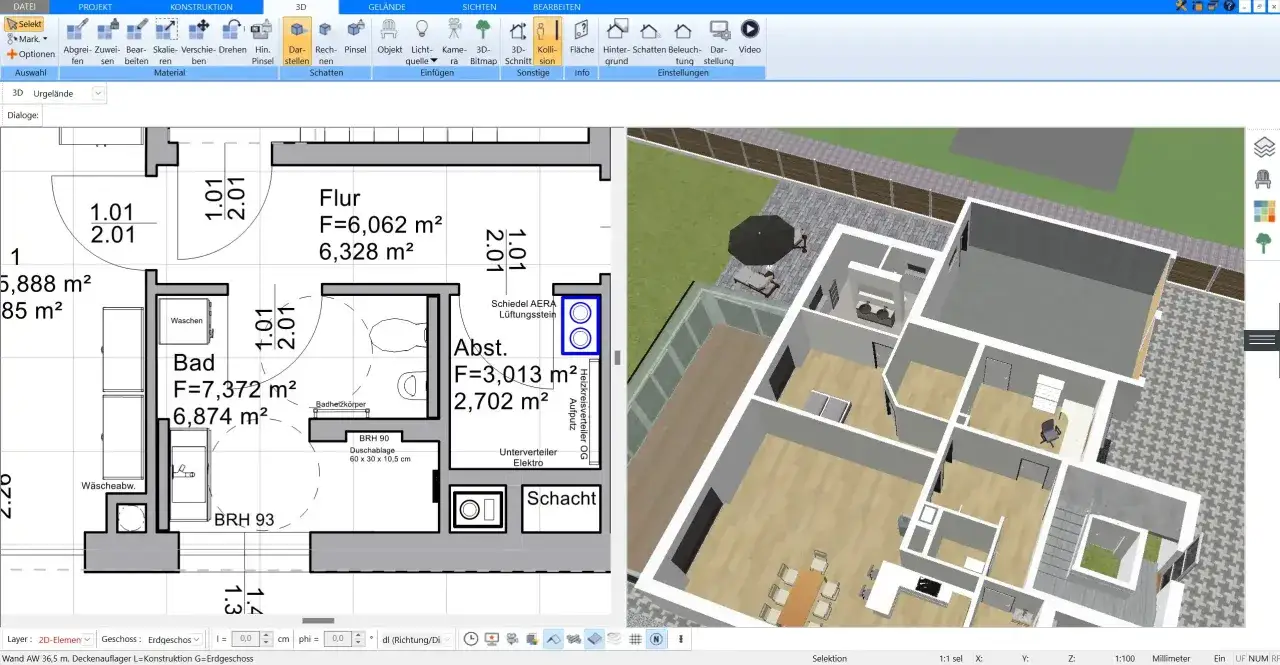
Task: Click the monitor icon in bottom toolbar
Action: click(492, 639)
